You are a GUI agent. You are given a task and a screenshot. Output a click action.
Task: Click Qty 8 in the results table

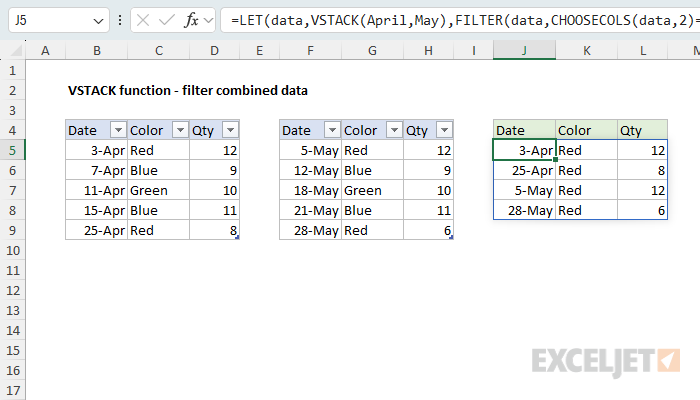tap(642, 171)
